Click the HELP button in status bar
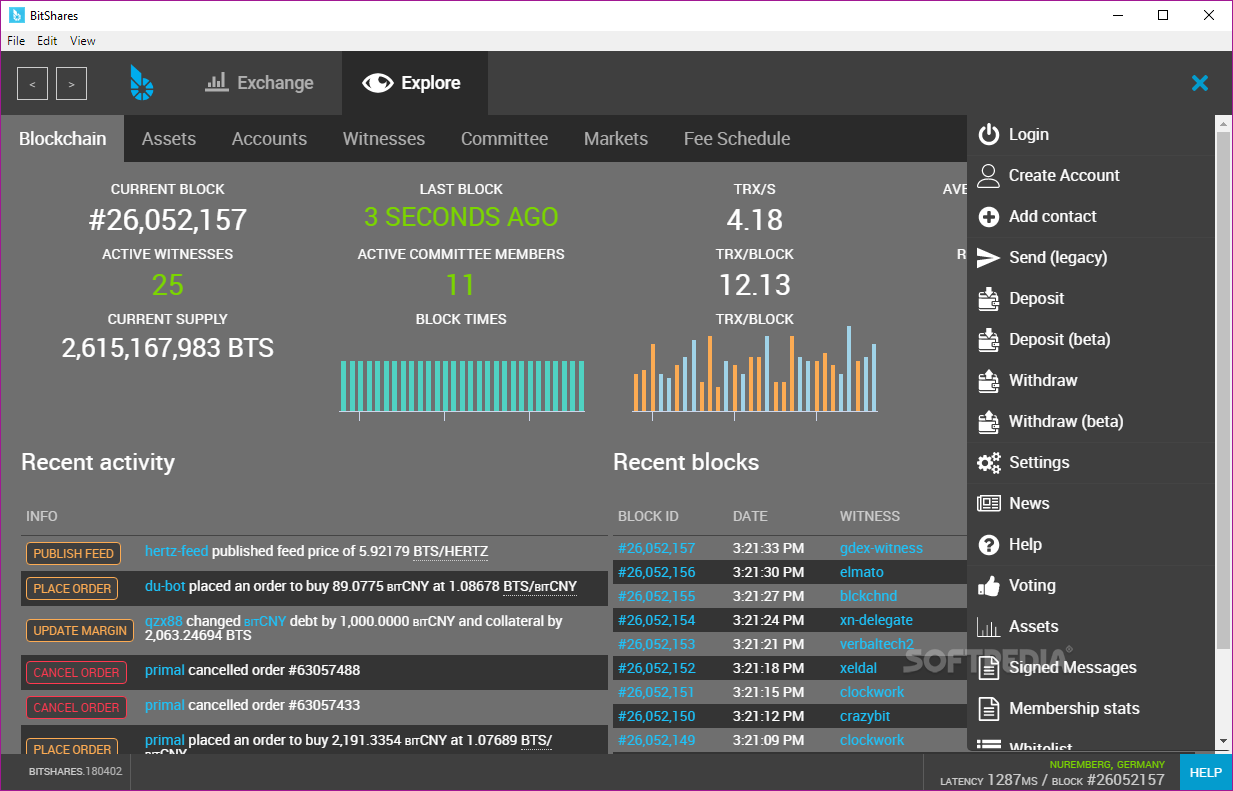1233x791 pixels. pyautogui.click(x=1206, y=772)
